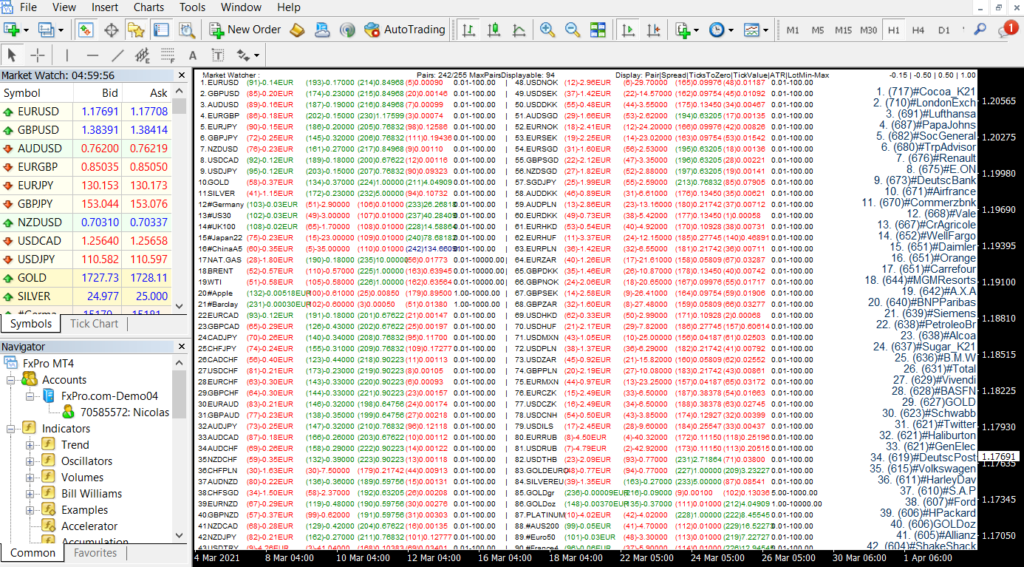Viewport: 1024px width, 567px height.
Task: Open the Charts menu
Action: point(149,8)
